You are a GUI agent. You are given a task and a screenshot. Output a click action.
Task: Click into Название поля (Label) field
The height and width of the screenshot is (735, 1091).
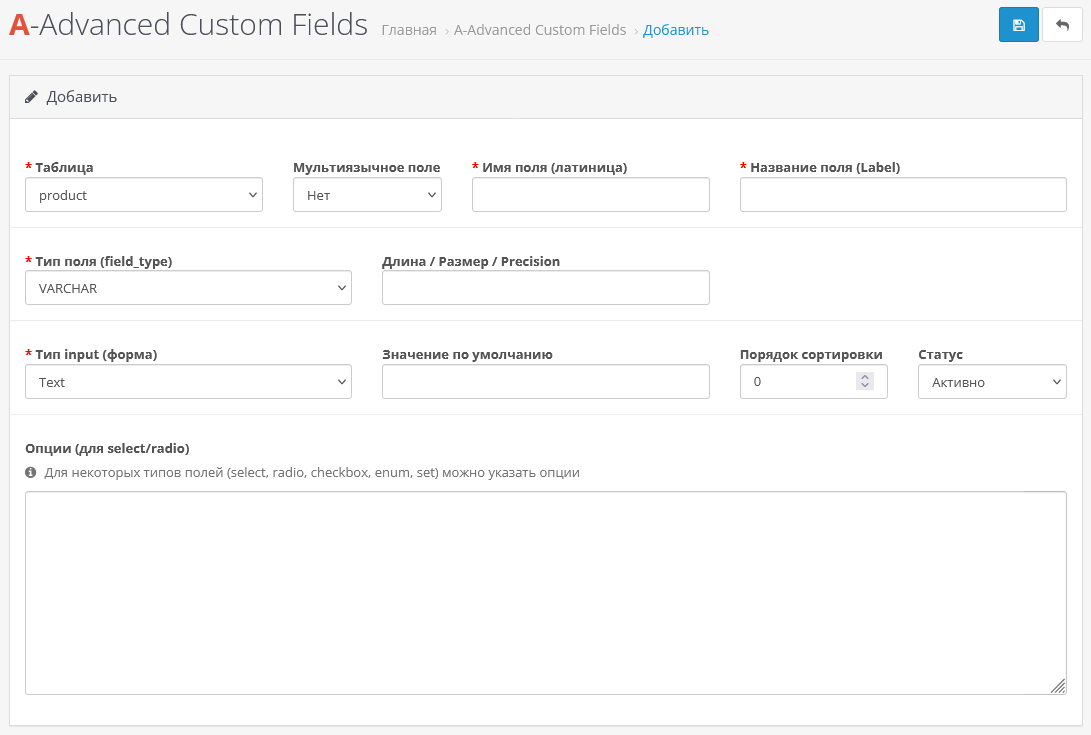coord(903,195)
